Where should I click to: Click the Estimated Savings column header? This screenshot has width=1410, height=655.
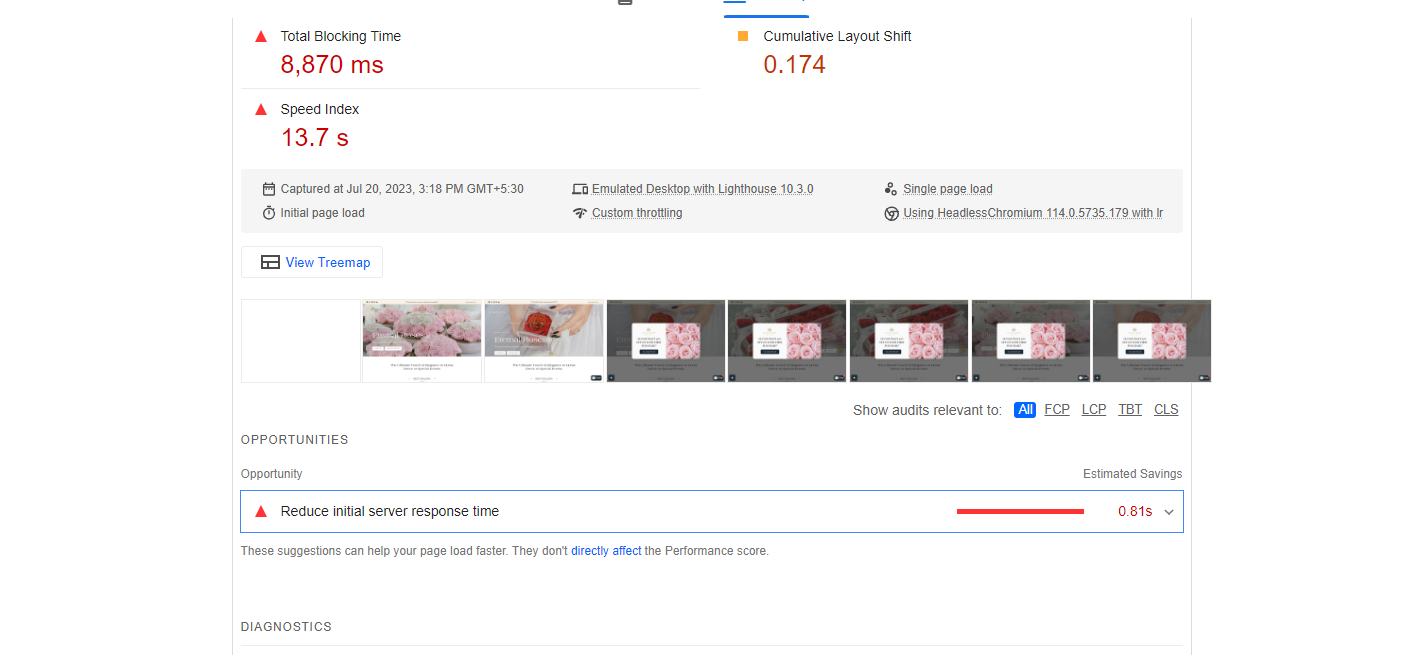coord(1133,474)
